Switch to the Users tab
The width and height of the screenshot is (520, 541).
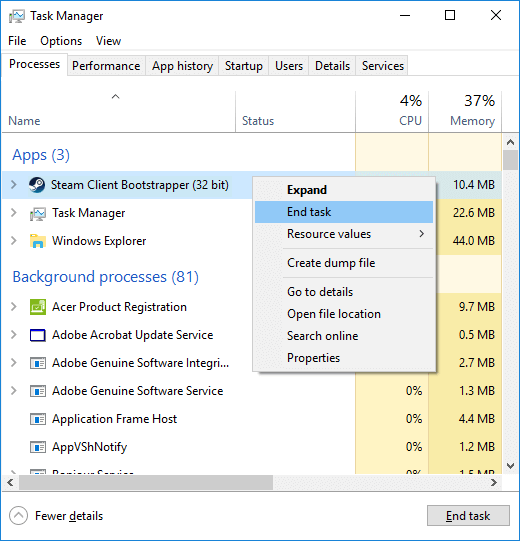[289, 66]
